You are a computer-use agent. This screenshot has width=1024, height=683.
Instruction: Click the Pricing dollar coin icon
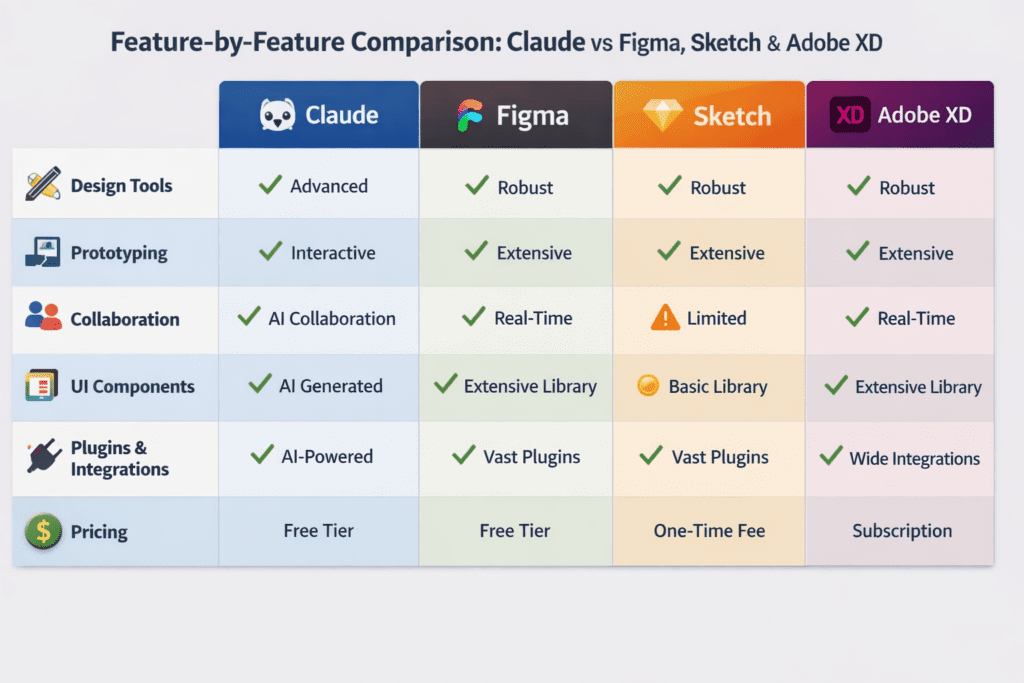42,530
